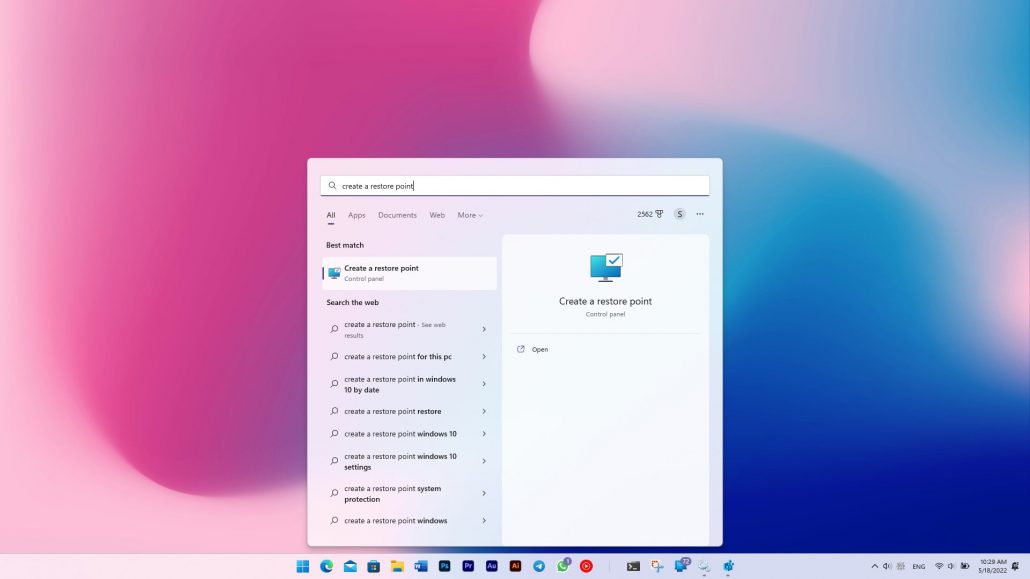This screenshot has width=1030, height=579.
Task: Click Open in the preview pane
Action: [x=540, y=350]
